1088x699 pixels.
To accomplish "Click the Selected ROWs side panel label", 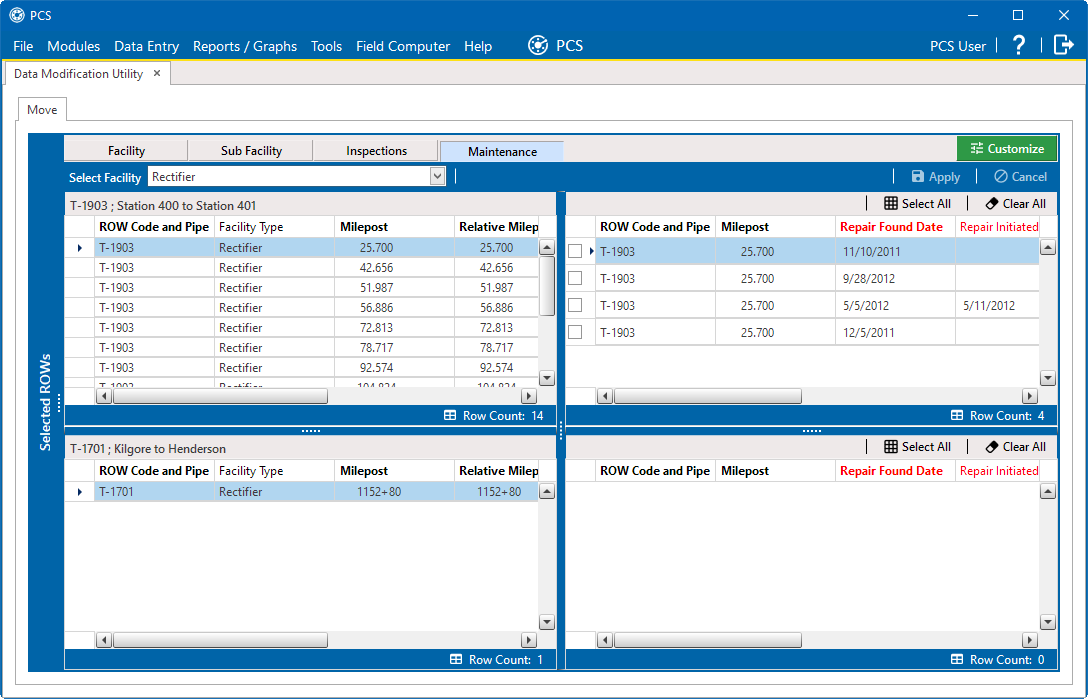I will tap(45, 403).
